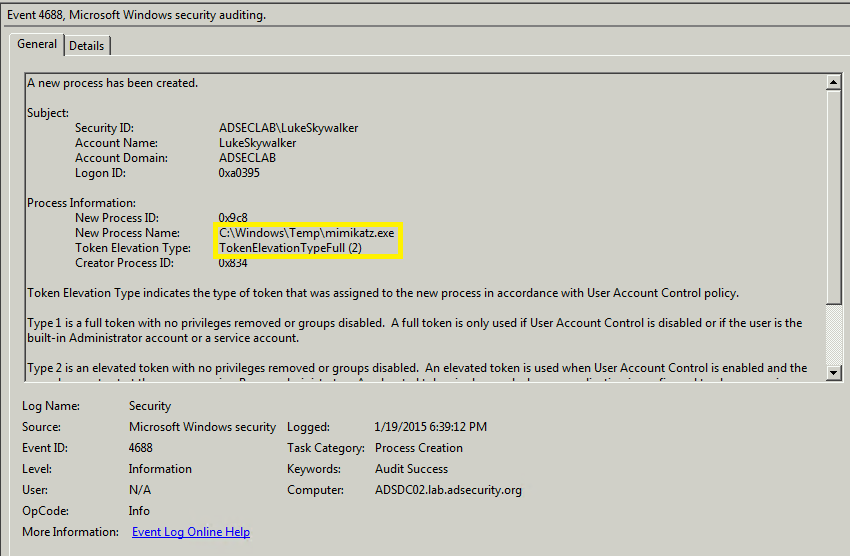
Task: Click the paragraph starting 'Type 1 is a full token'
Action: click(x=415, y=330)
